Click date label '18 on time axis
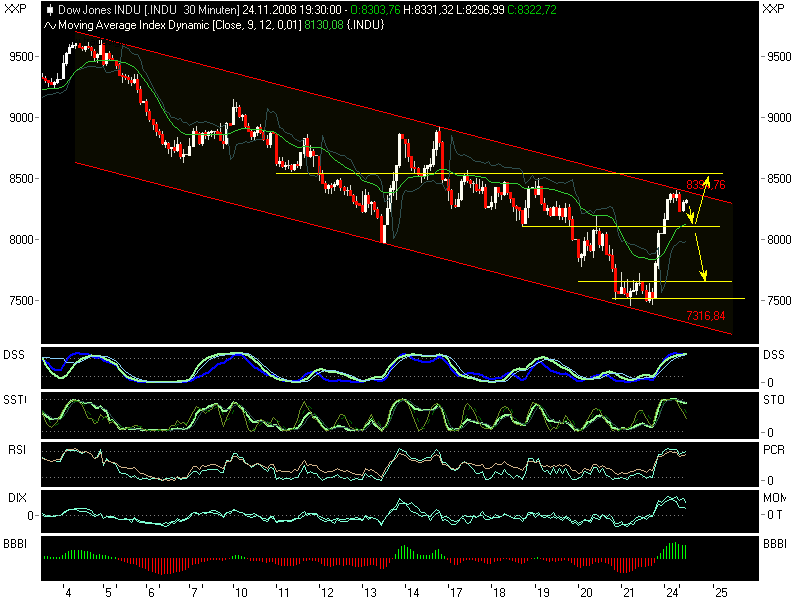Viewport: 800px width, 600px height. pyautogui.click(x=498, y=592)
